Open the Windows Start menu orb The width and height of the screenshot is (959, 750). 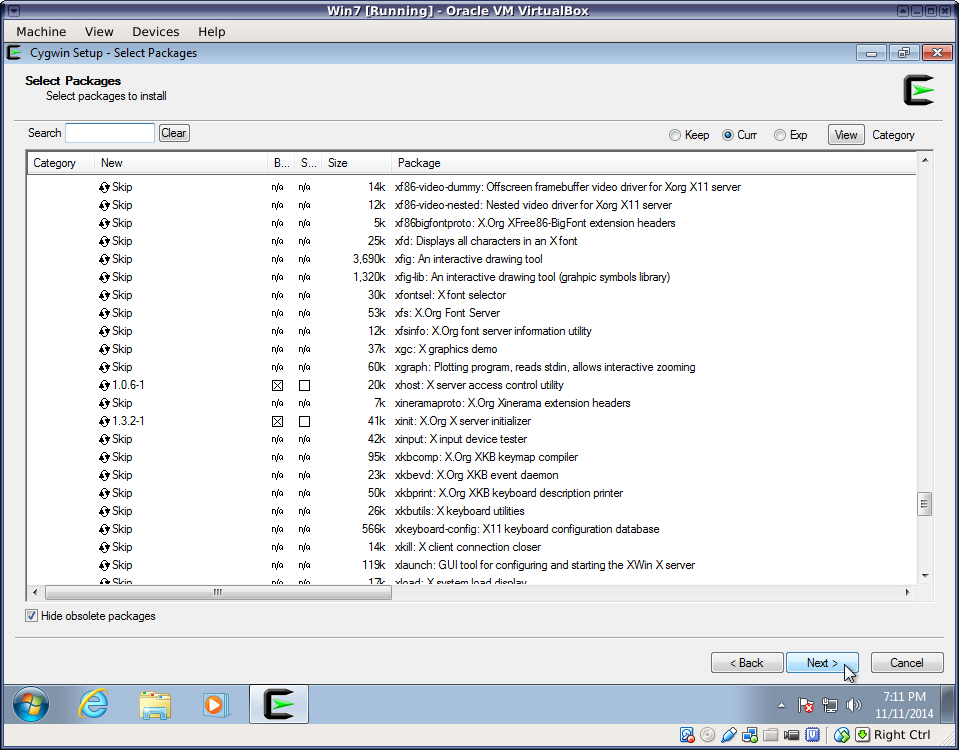(x=31, y=705)
